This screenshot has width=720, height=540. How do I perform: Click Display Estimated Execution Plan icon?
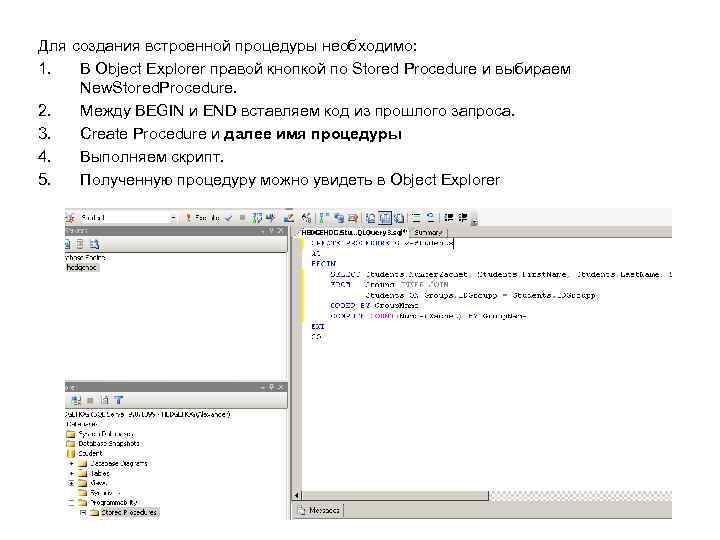(258, 218)
